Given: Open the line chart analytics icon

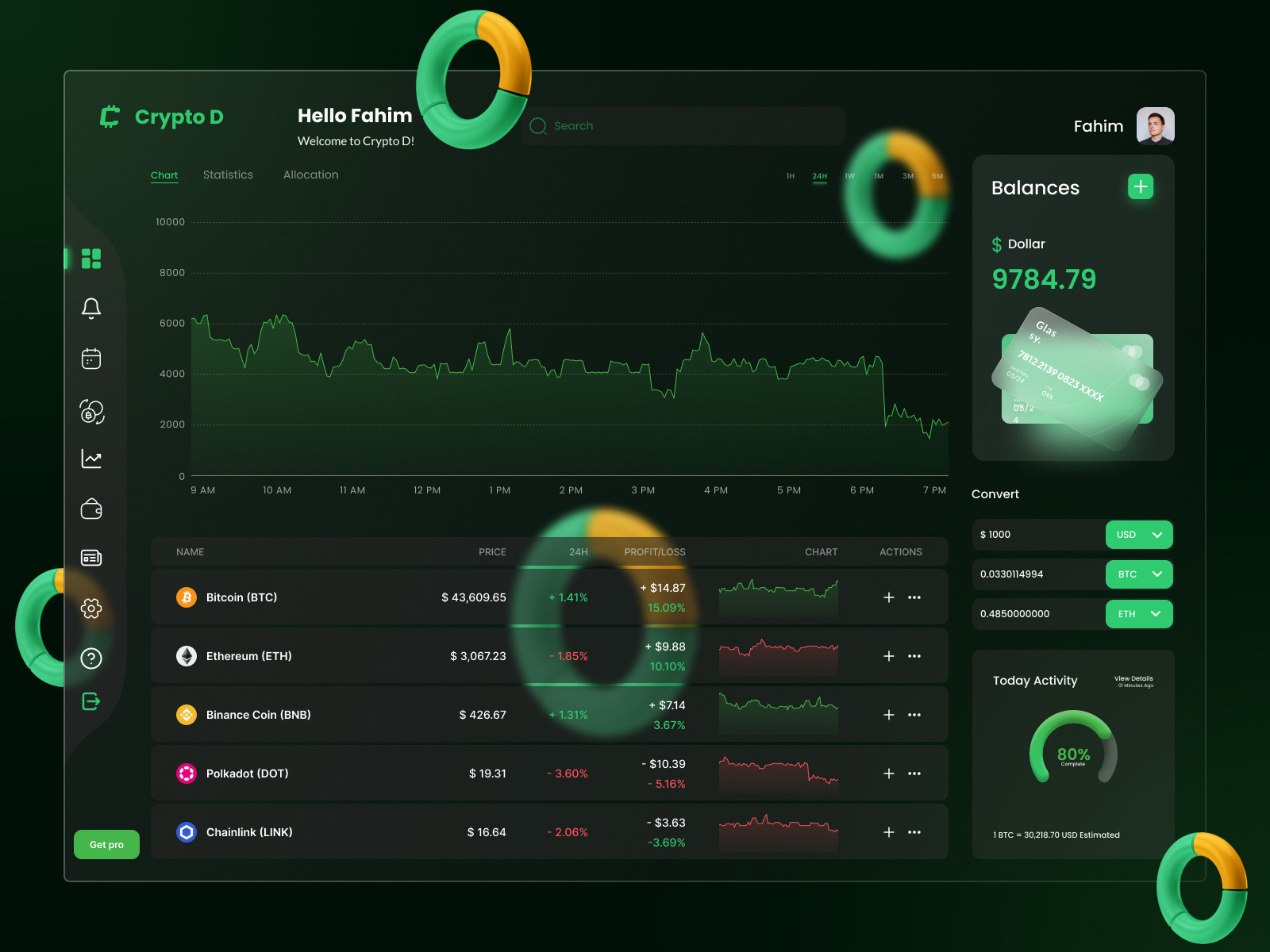Looking at the screenshot, I should pos(91,459).
